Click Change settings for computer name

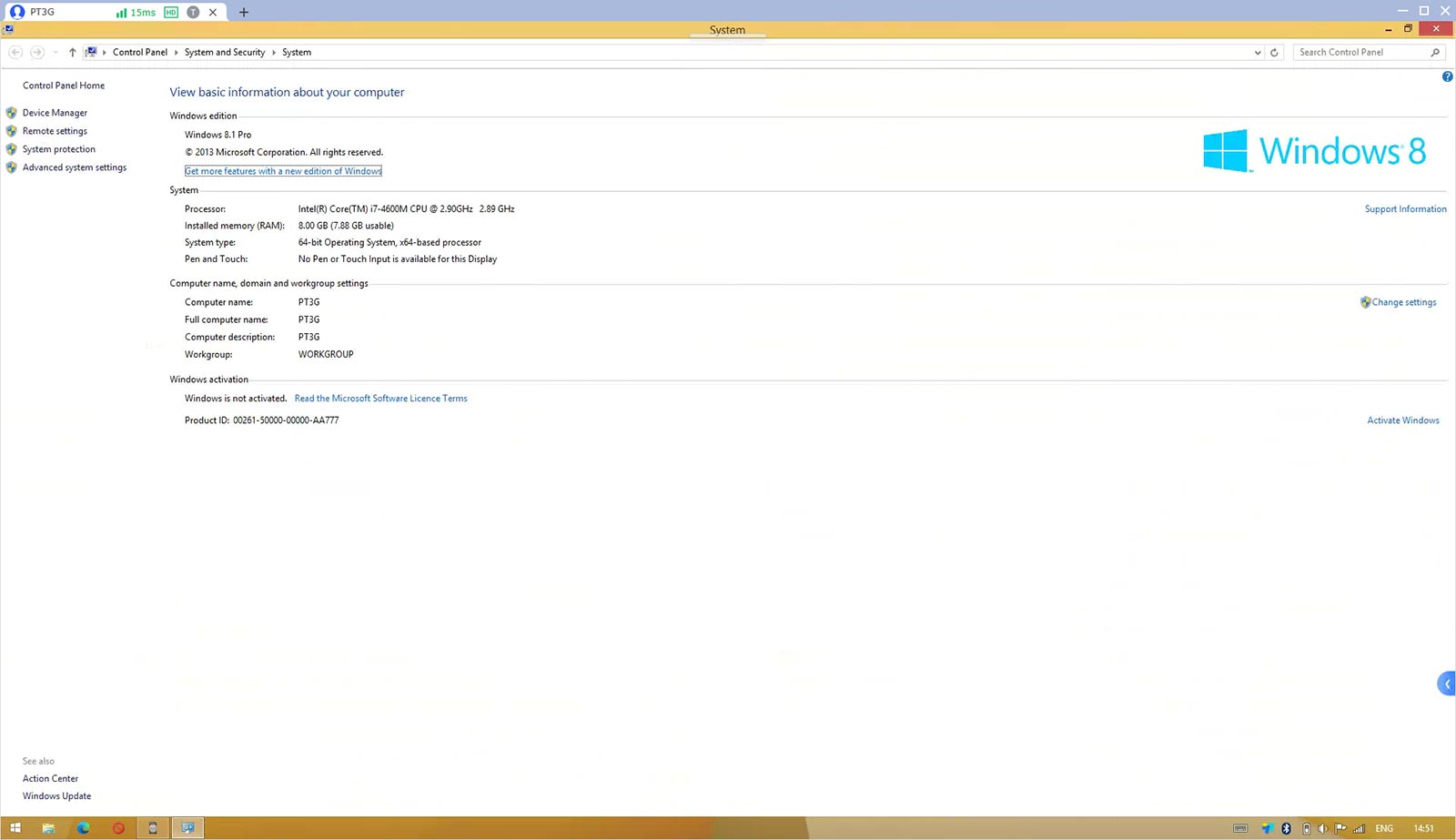(x=1404, y=302)
